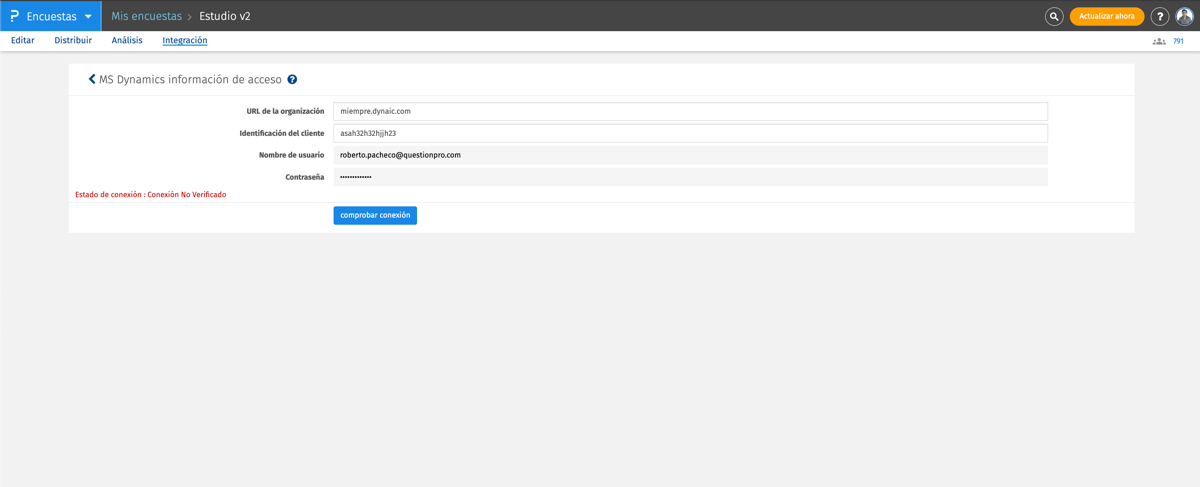Click the comprobar conexión button
1200x487 pixels.
point(375,215)
